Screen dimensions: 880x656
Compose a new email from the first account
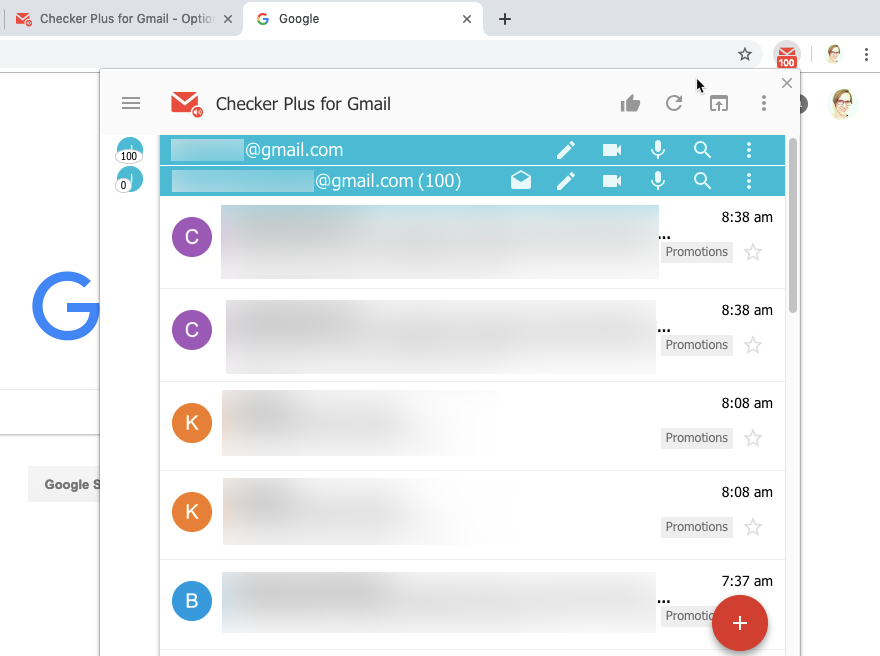tap(566, 150)
